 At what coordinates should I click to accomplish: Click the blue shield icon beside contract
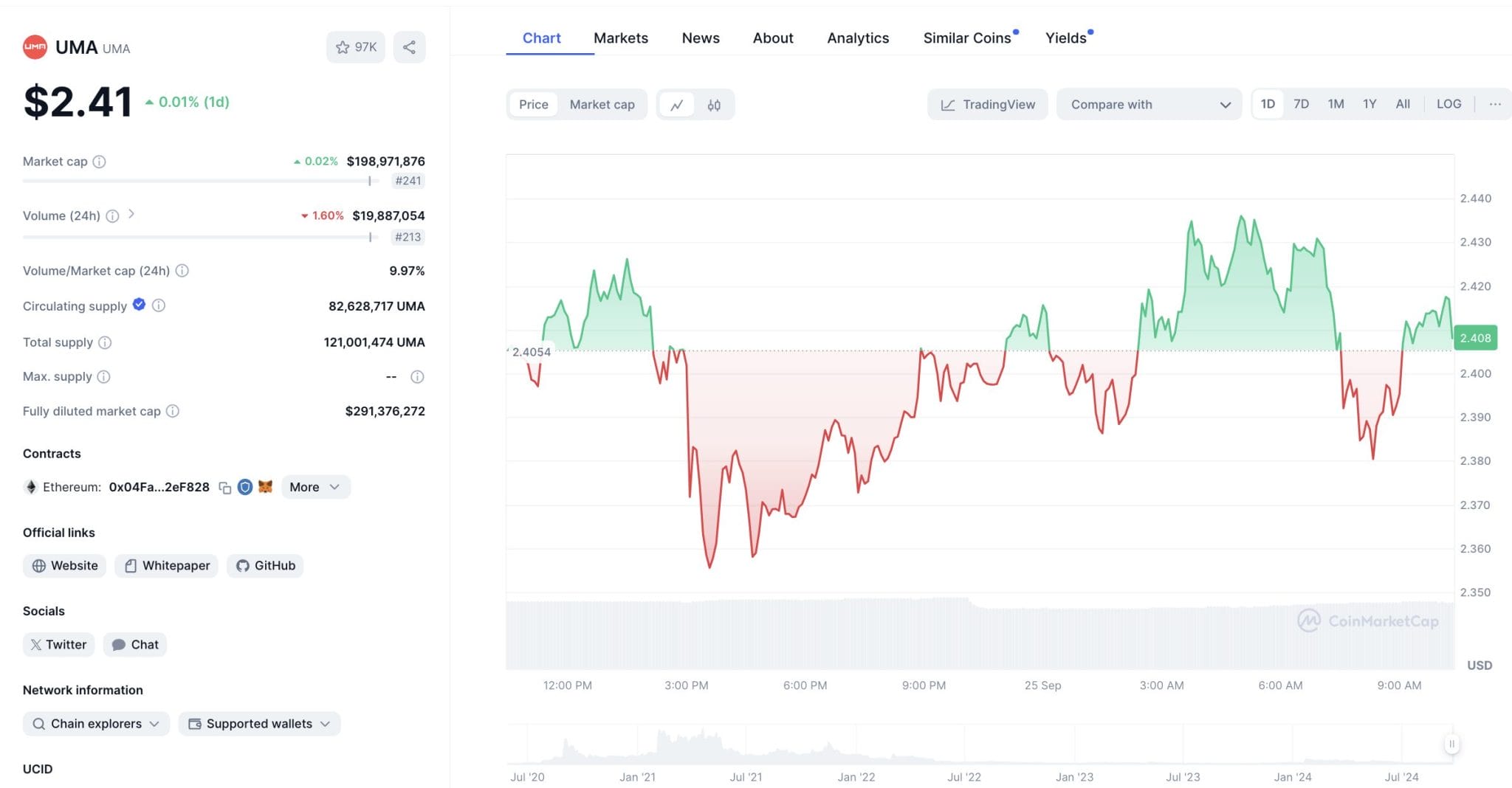(x=245, y=487)
